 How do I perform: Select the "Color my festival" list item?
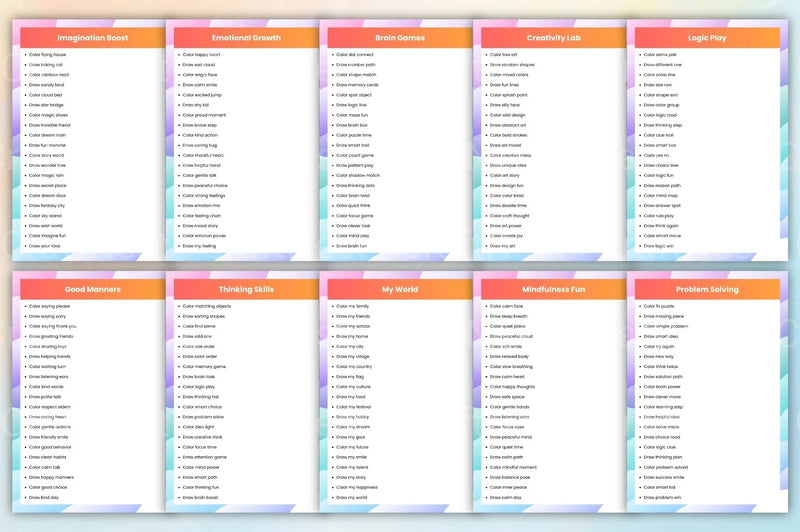pos(354,407)
